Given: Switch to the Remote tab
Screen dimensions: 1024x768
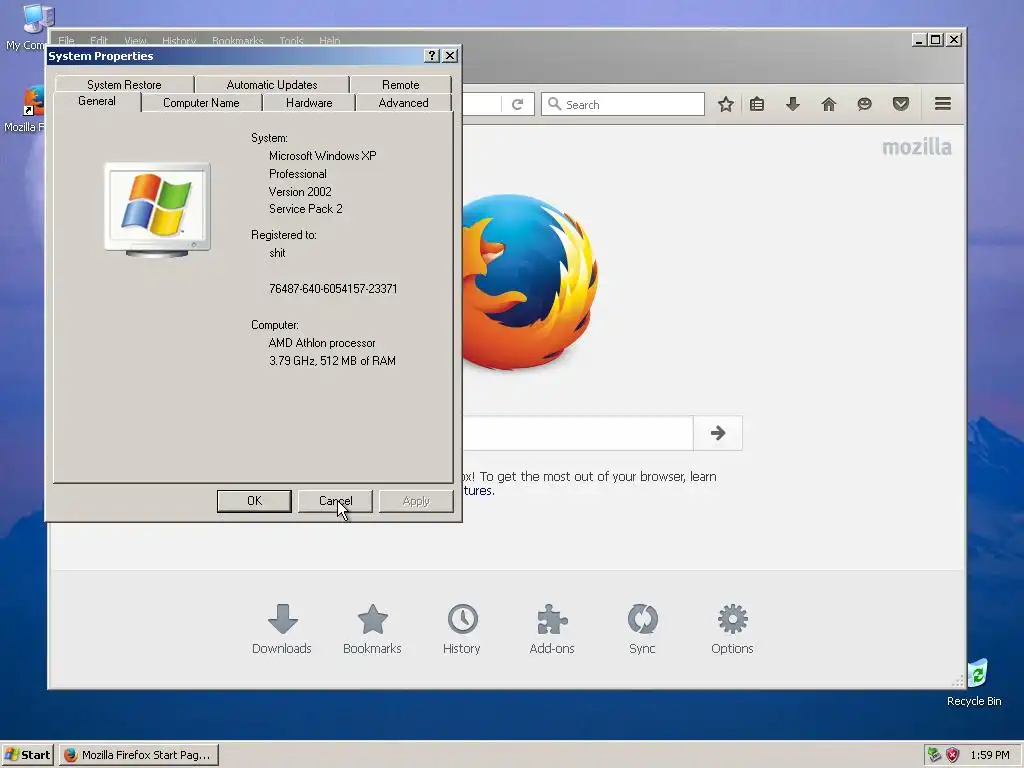Looking at the screenshot, I should [x=400, y=84].
